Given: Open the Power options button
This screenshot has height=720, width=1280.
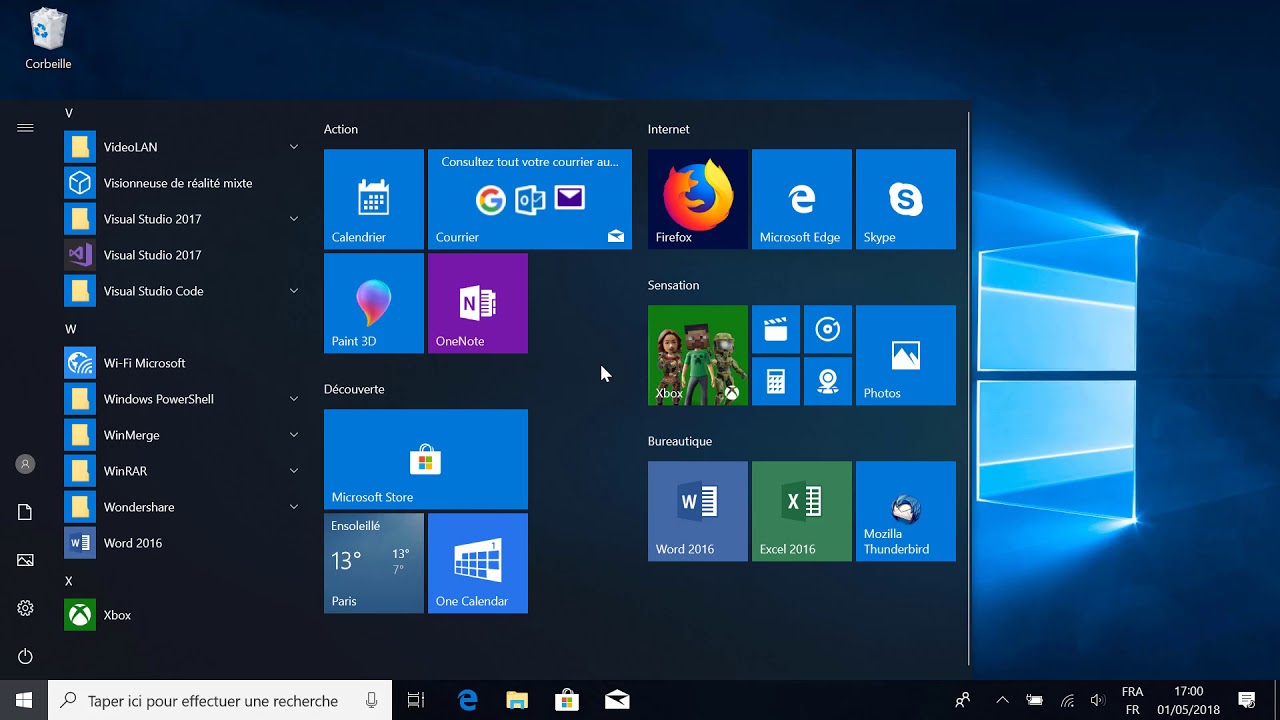Looking at the screenshot, I should click(x=25, y=656).
